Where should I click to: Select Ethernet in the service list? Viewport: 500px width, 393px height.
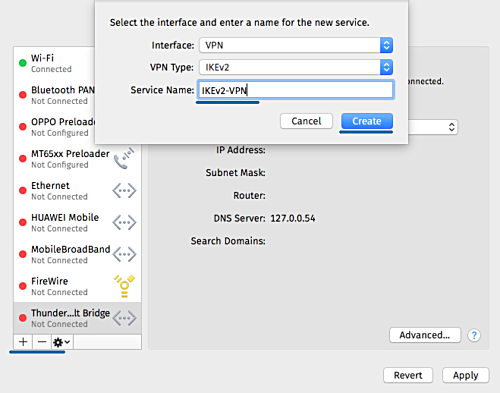point(77,191)
